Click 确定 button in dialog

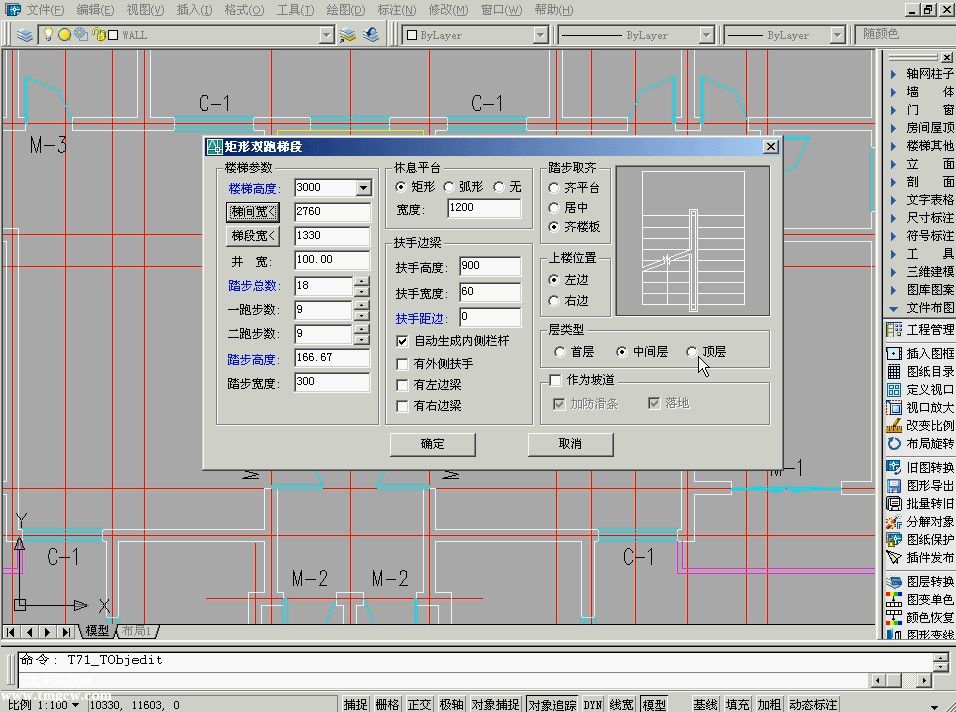pyautogui.click(x=433, y=444)
